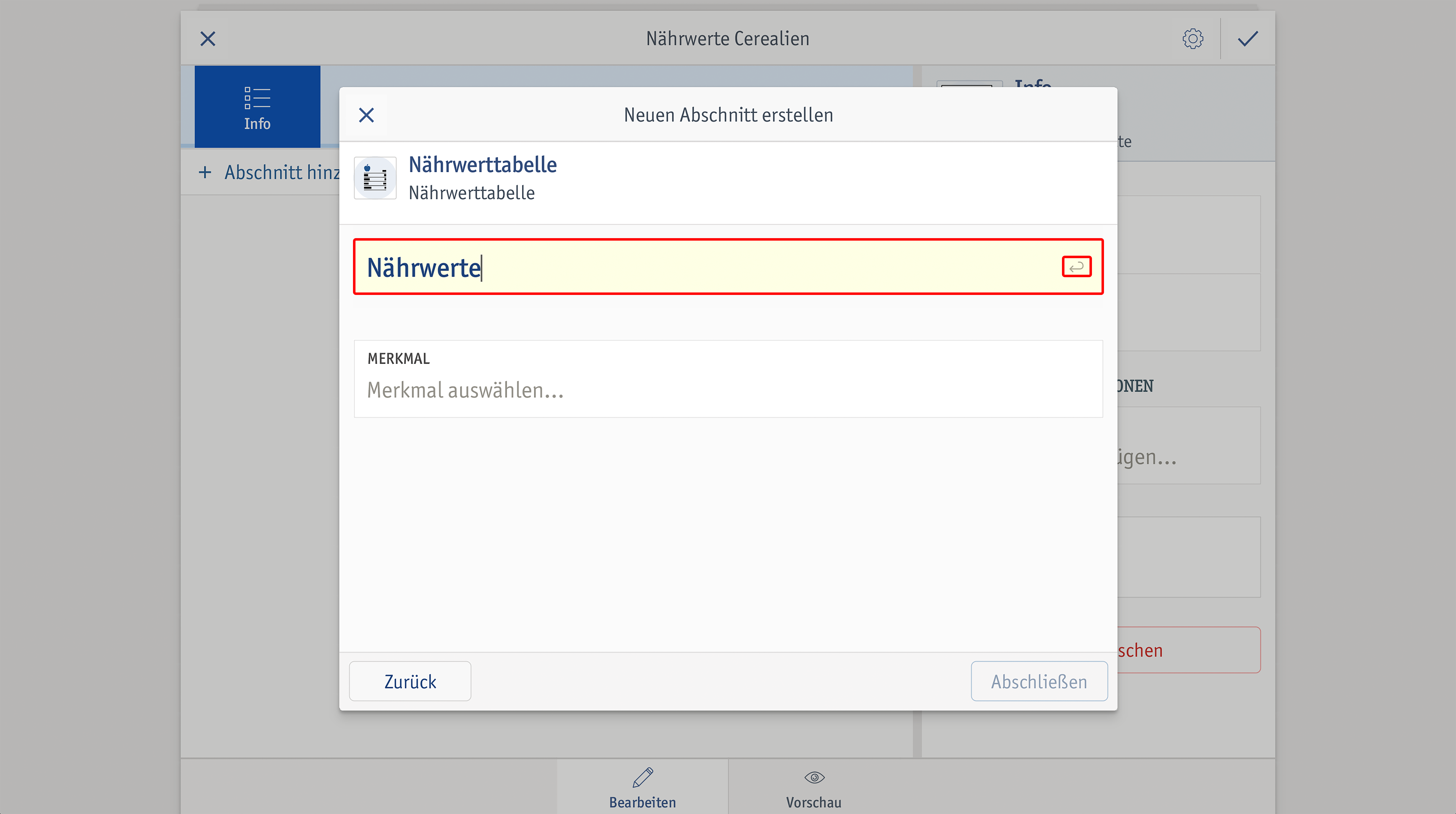This screenshot has height=814, width=1456.
Task: Open settings gear in top bar
Action: coord(1193,38)
